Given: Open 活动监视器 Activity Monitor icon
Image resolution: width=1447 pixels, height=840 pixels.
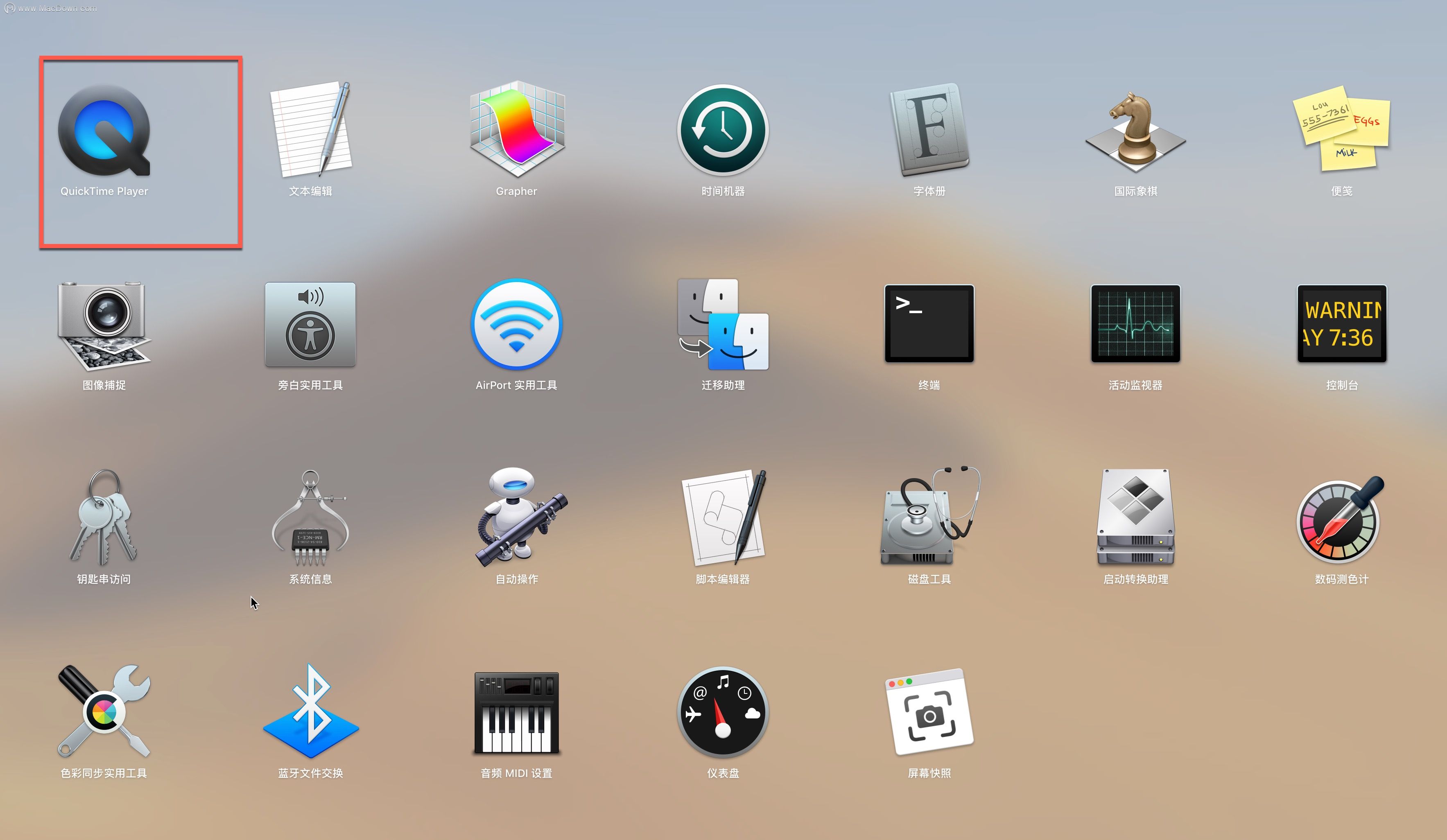Looking at the screenshot, I should point(1135,323).
